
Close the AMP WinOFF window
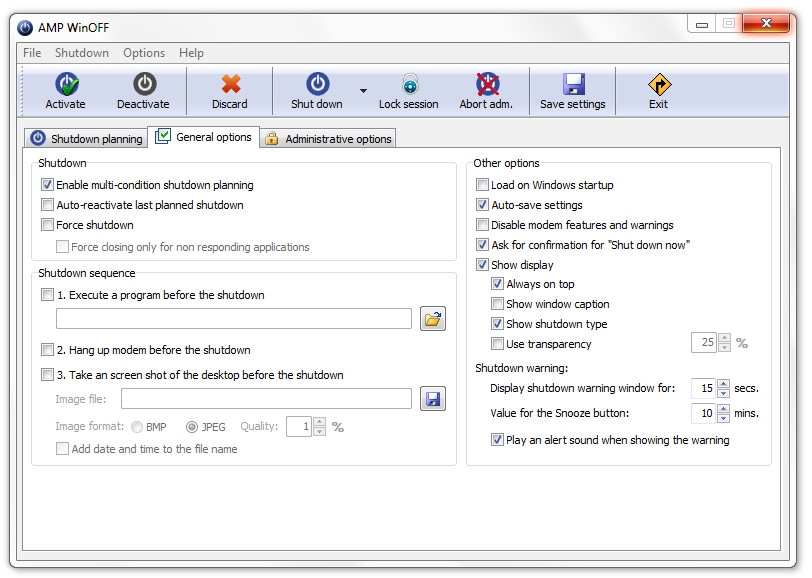pos(766,23)
